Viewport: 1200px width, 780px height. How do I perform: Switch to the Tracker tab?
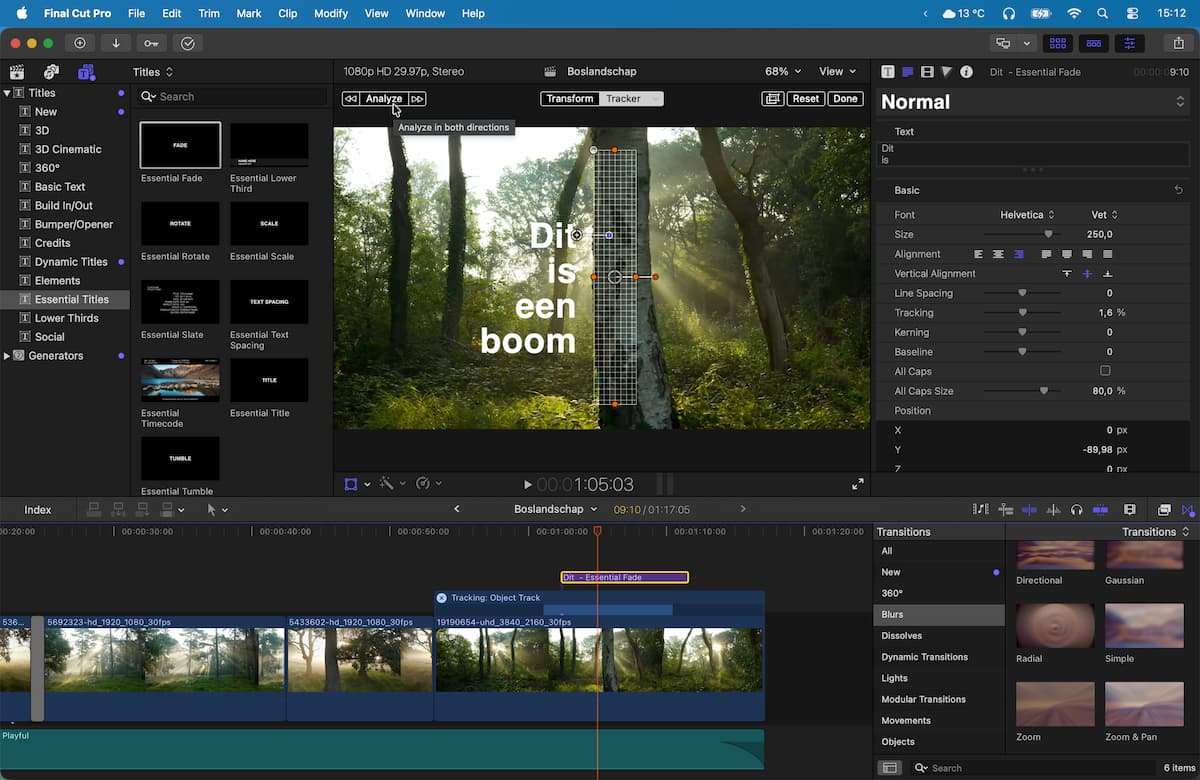631,99
